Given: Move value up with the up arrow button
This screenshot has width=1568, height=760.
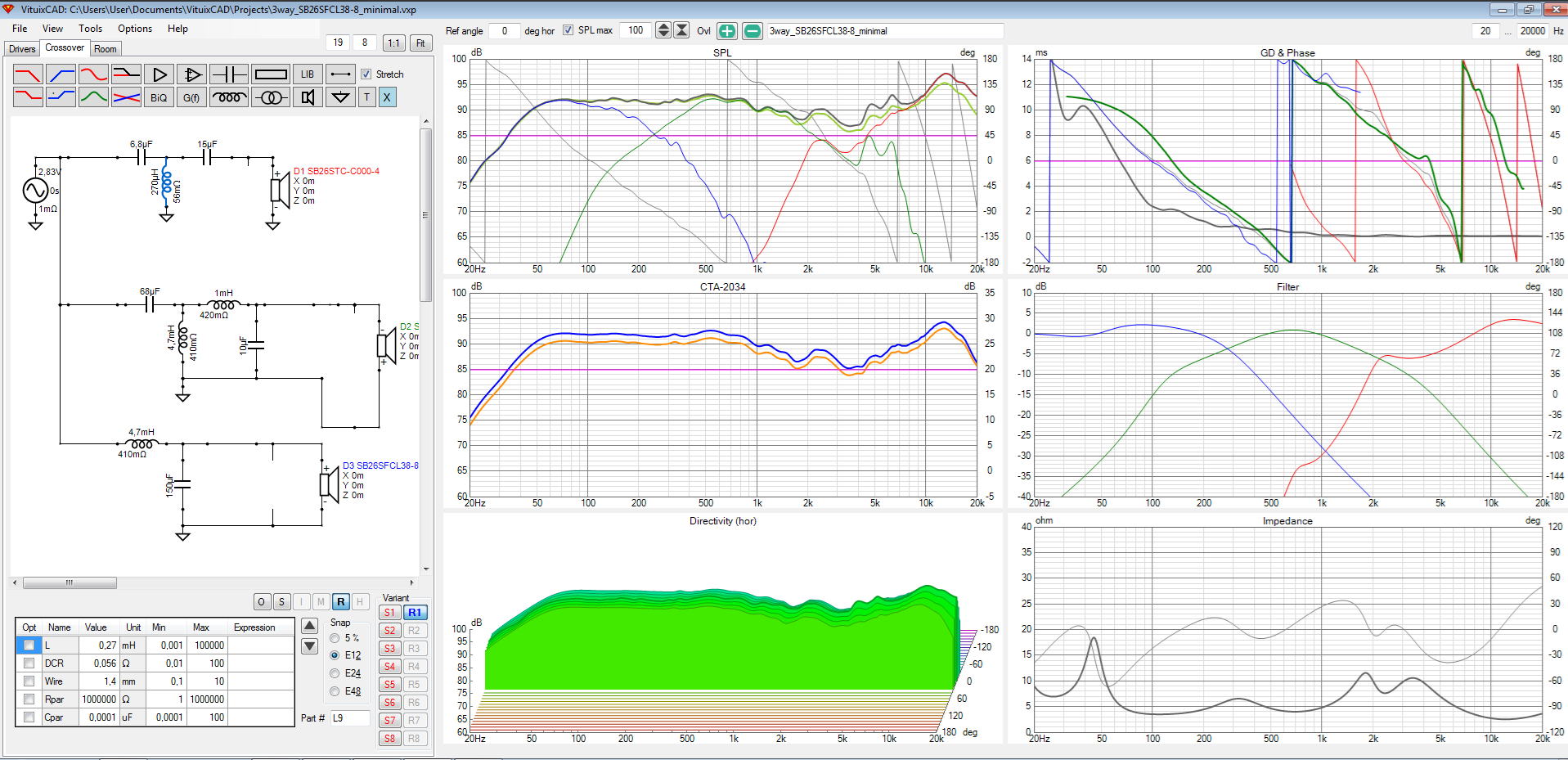Looking at the screenshot, I should [x=310, y=627].
